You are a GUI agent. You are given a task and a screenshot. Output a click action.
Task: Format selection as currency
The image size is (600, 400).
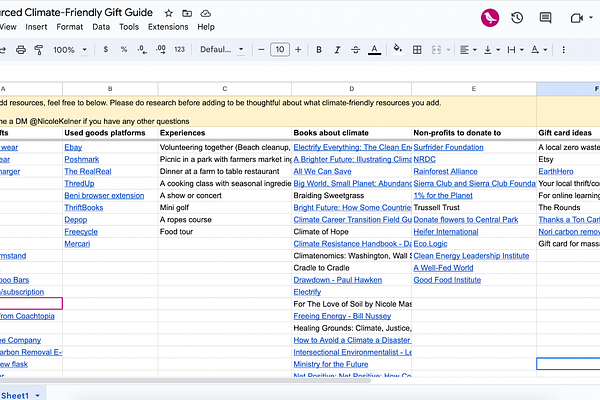coord(106,49)
